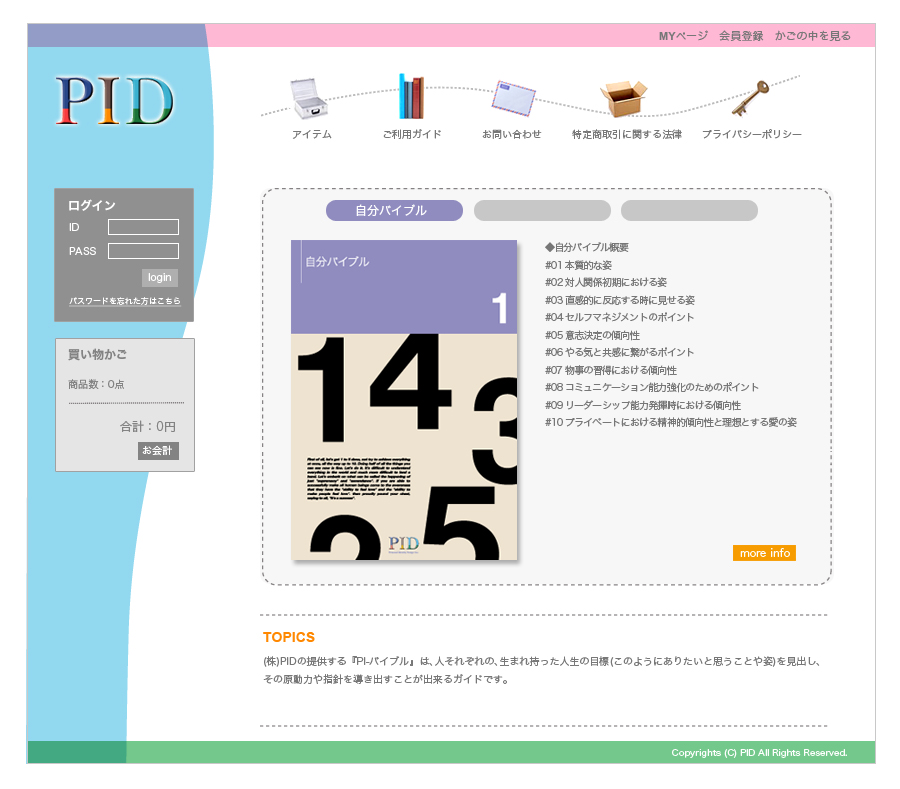The width and height of the screenshot is (900, 789).
Task: Open the 自分バイブル book cover image
Action: tap(404, 400)
